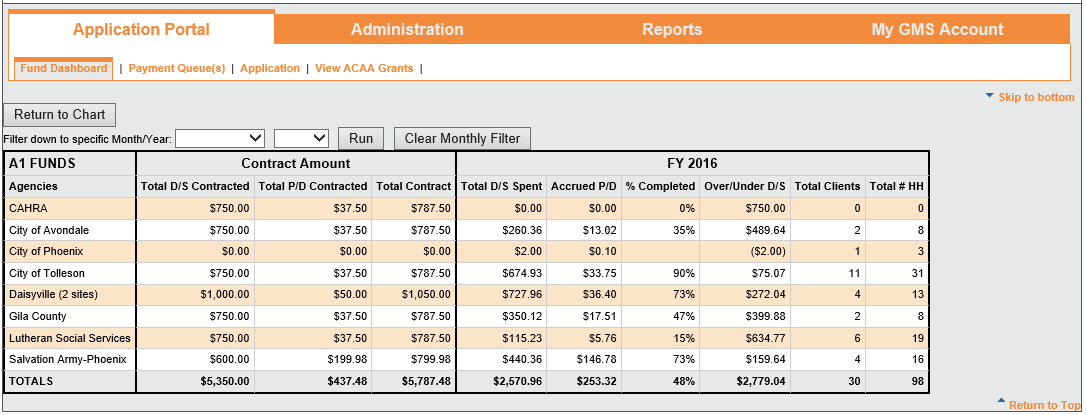Image resolution: width=1086 pixels, height=415 pixels.
Task: Switch to the Administration tab
Action: coord(407,30)
